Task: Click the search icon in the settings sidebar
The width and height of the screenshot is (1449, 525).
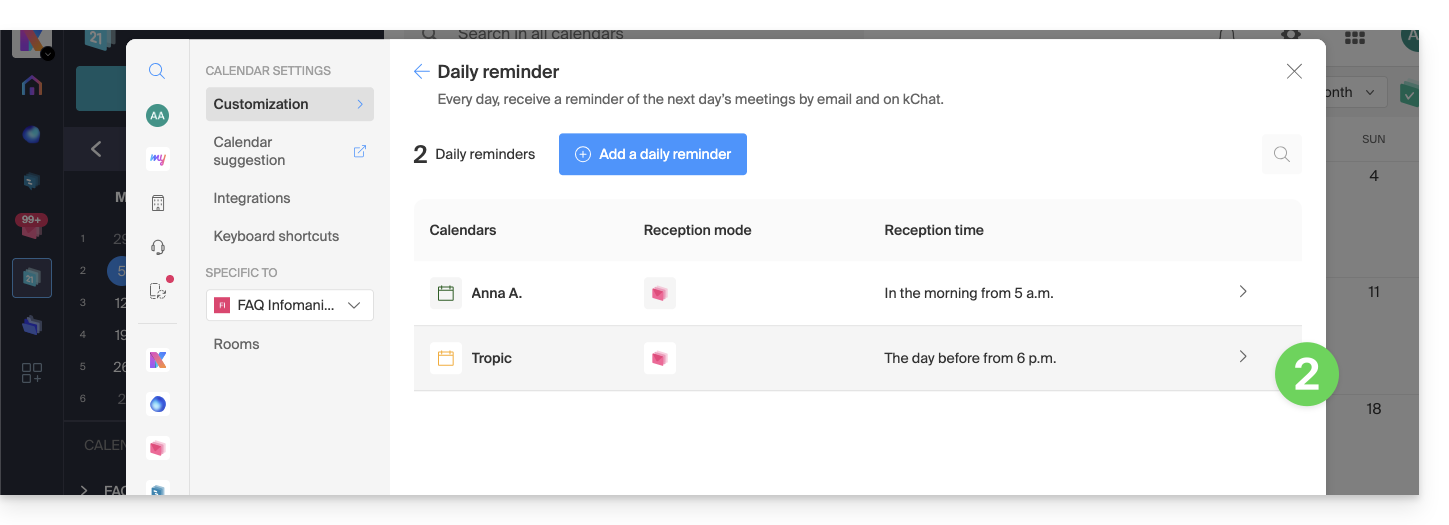Action: [157, 71]
